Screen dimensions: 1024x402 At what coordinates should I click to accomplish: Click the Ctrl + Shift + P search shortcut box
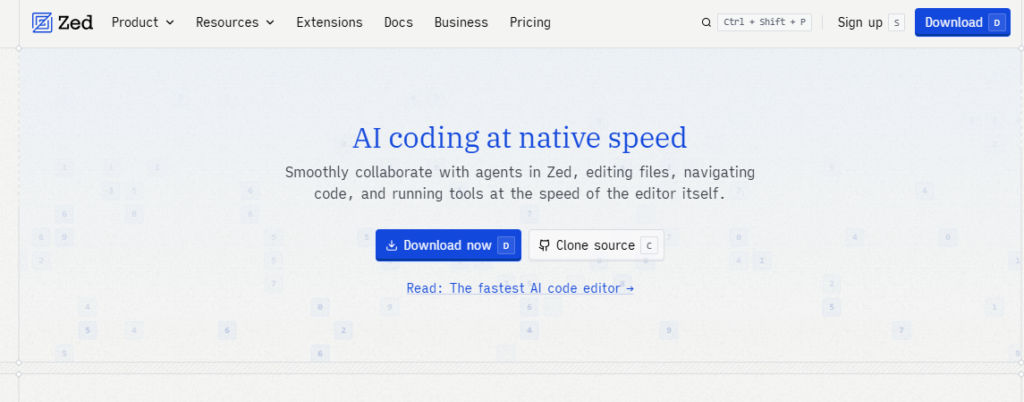point(764,22)
